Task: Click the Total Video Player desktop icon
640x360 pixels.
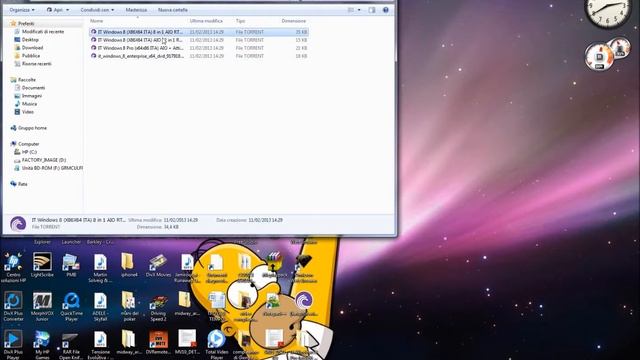Action: (217, 345)
